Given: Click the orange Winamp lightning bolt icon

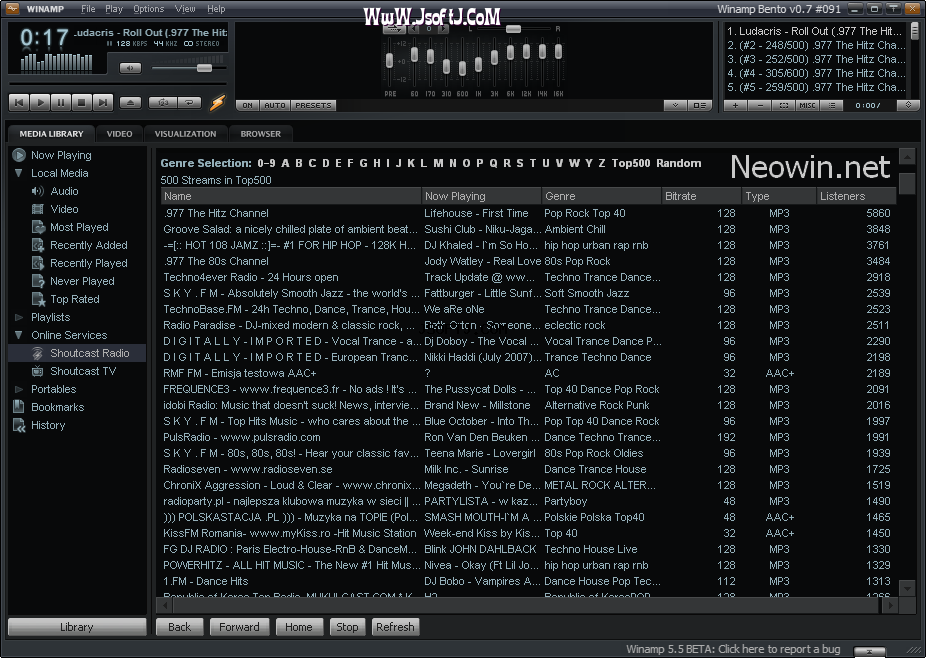Looking at the screenshot, I should click(x=217, y=103).
